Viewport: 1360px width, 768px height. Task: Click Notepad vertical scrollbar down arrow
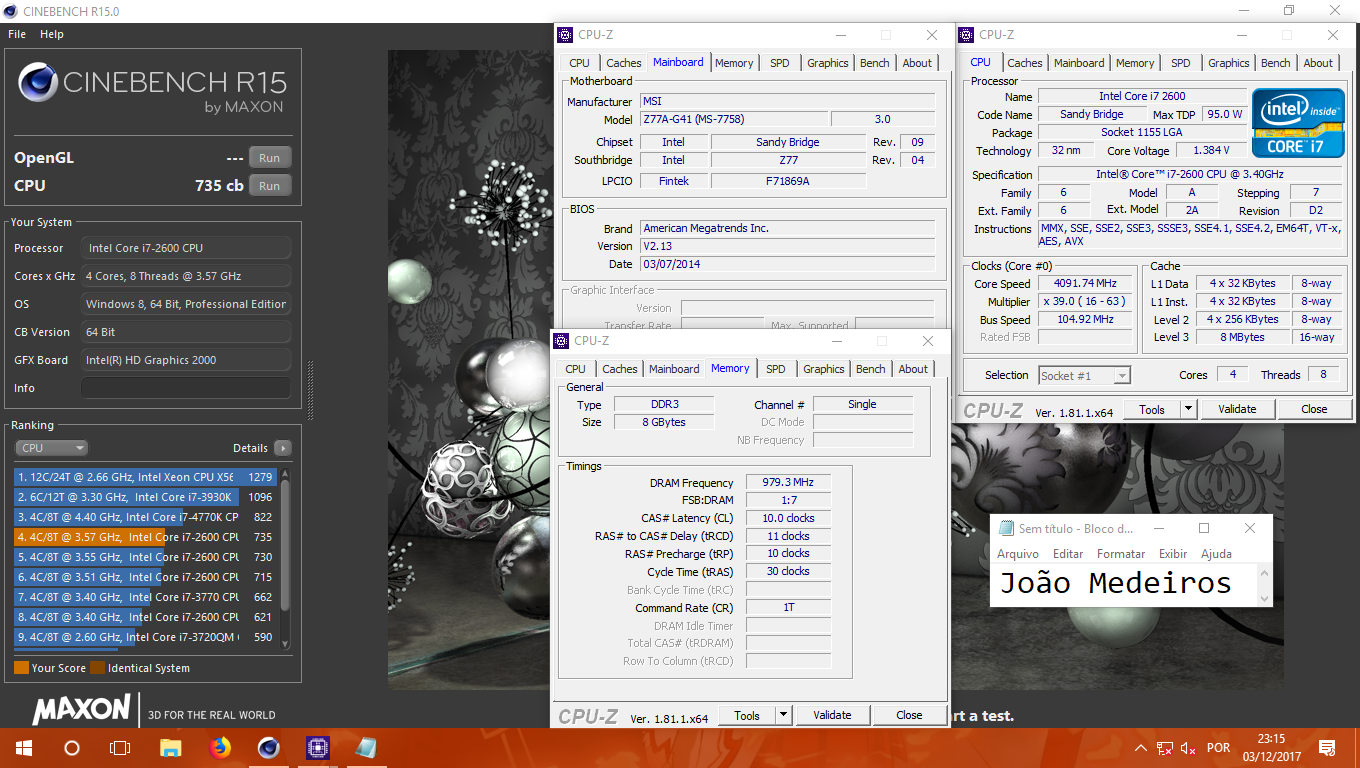(x=1265, y=598)
